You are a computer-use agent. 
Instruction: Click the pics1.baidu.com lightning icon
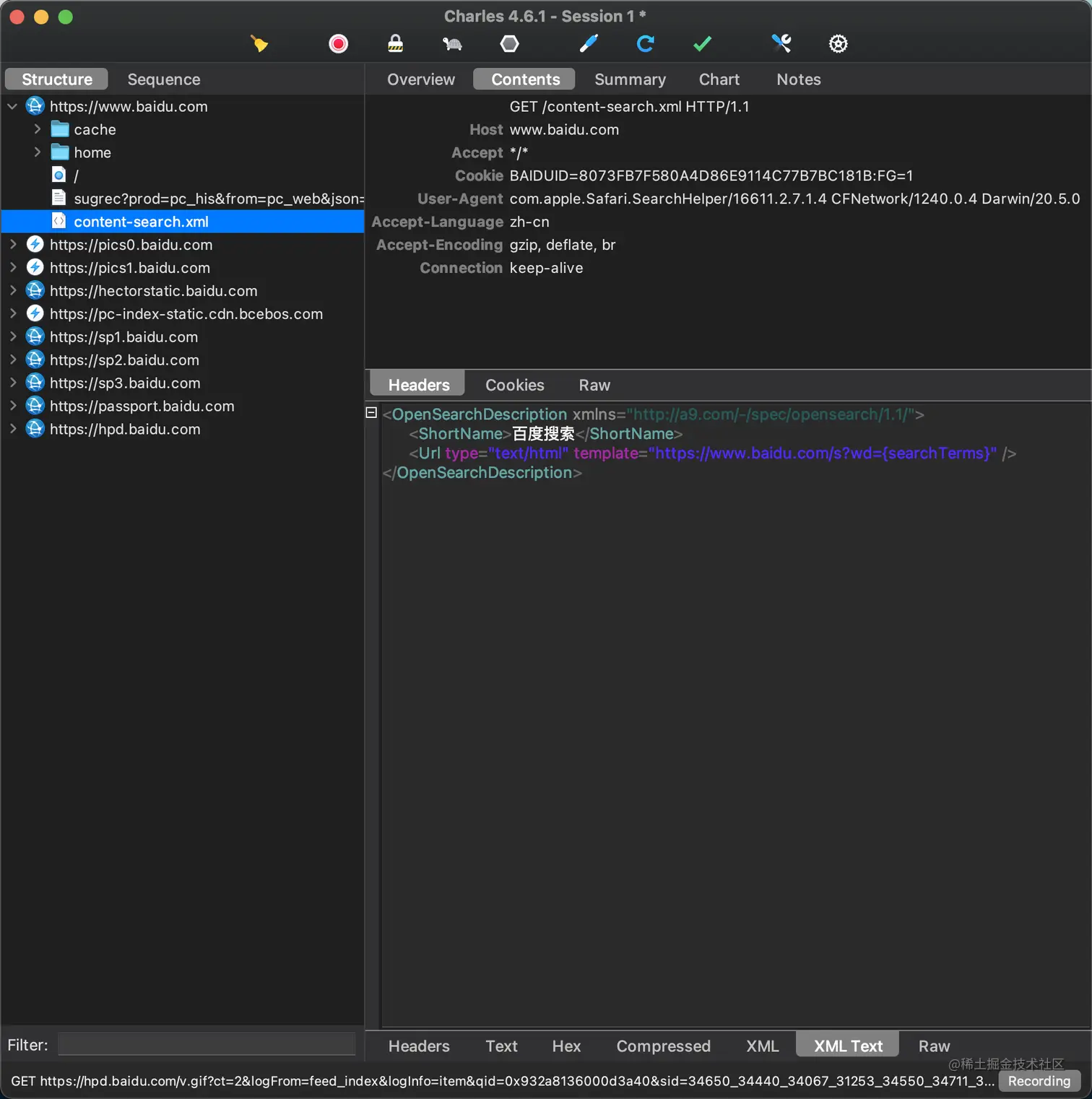35,268
